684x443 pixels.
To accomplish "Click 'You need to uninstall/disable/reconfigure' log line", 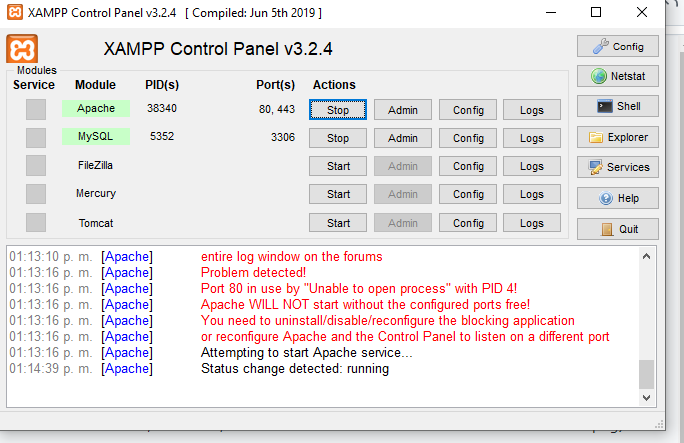I will 388,321.
